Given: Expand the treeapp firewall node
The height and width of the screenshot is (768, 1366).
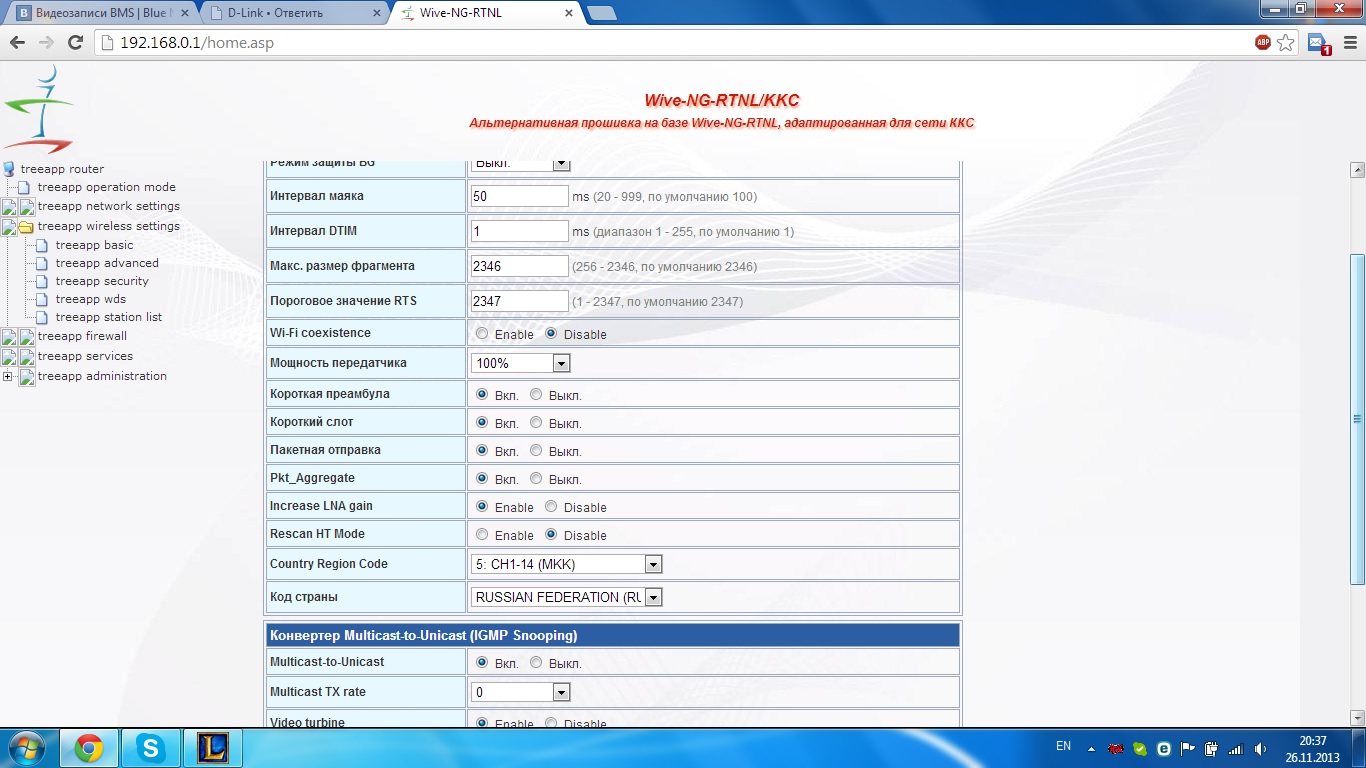Looking at the screenshot, I should click(8, 337).
